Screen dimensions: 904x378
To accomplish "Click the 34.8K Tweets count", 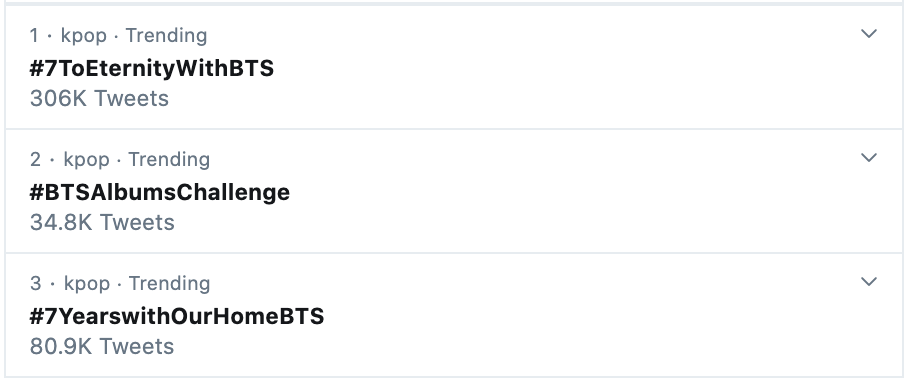I will click(x=102, y=222).
